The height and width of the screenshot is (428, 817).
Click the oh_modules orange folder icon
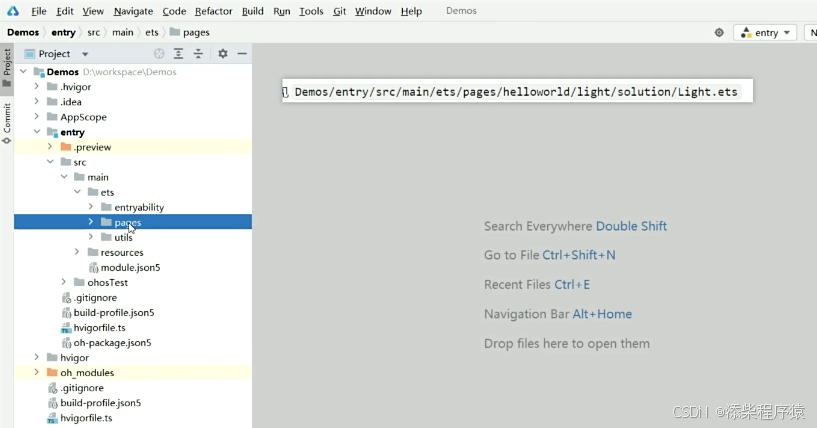click(x=52, y=373)
